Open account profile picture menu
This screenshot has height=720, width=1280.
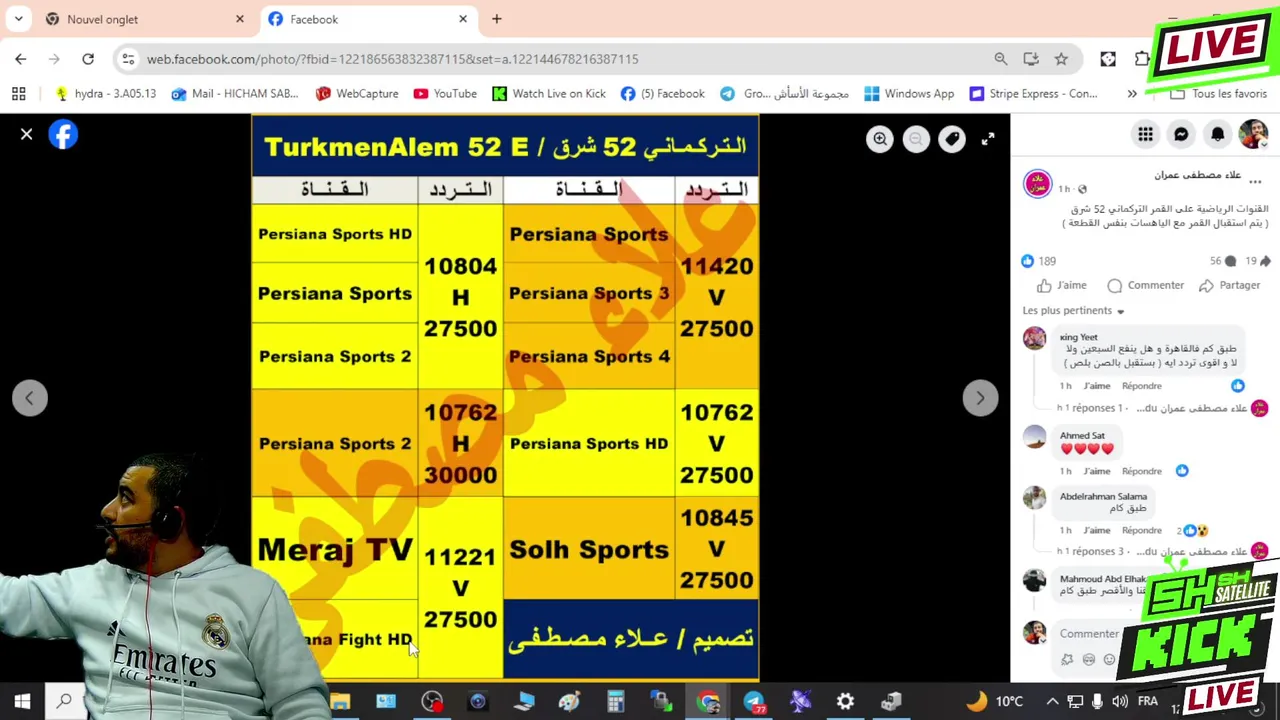tap(1253, 134)
